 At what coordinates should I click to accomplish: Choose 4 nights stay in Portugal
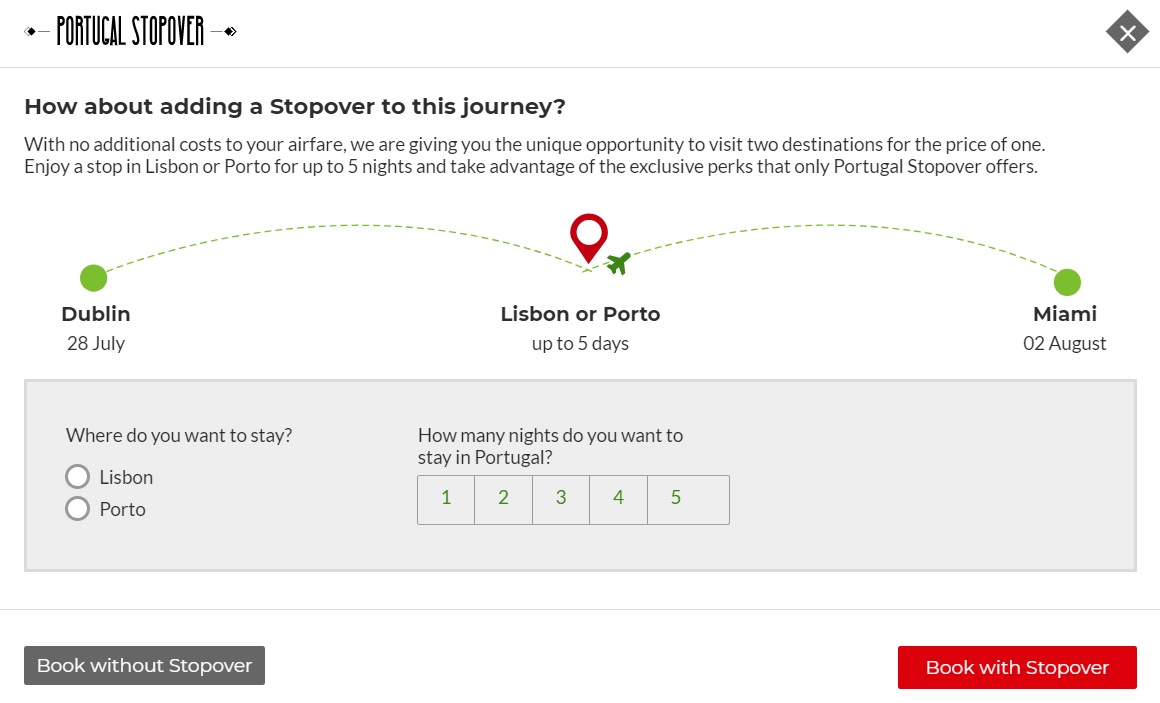click(618, 498)
